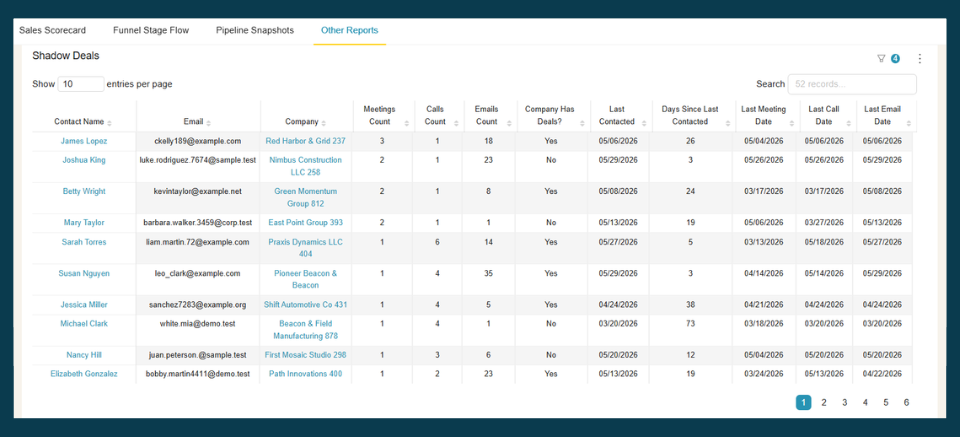Select email barbara.walker.3459@corp.test
Image resolution: width=960 pixels, height=437 pixels.
pos(198,223)
